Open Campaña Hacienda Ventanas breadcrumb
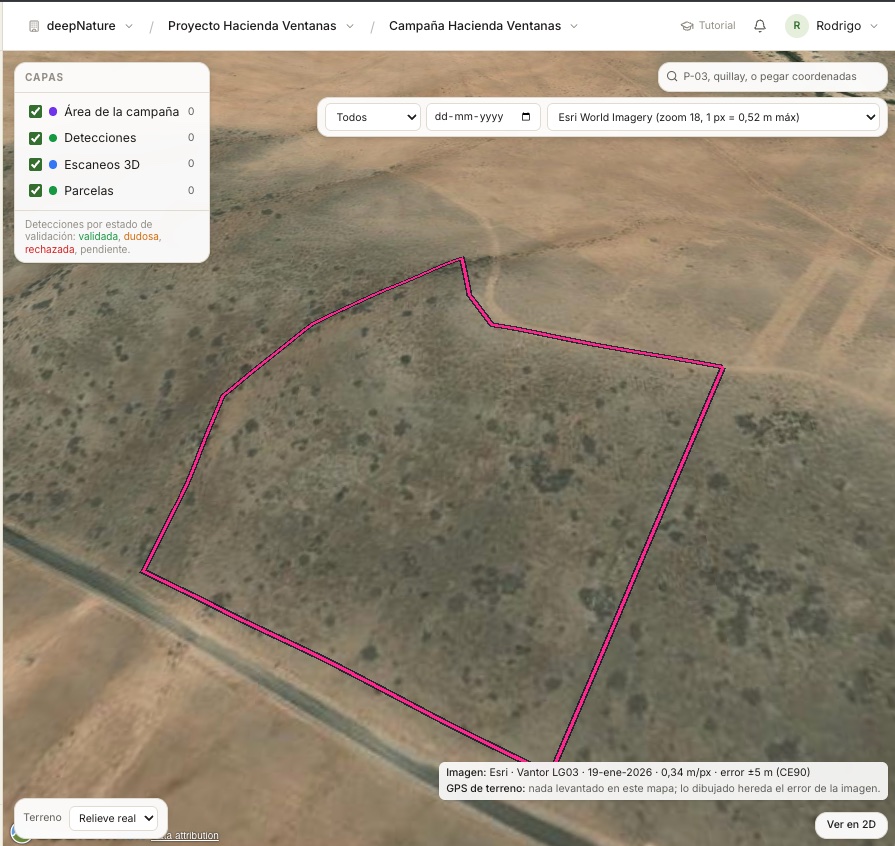This screenshot has height=846, width=895. pyautogui.click(x=475, y=26)
